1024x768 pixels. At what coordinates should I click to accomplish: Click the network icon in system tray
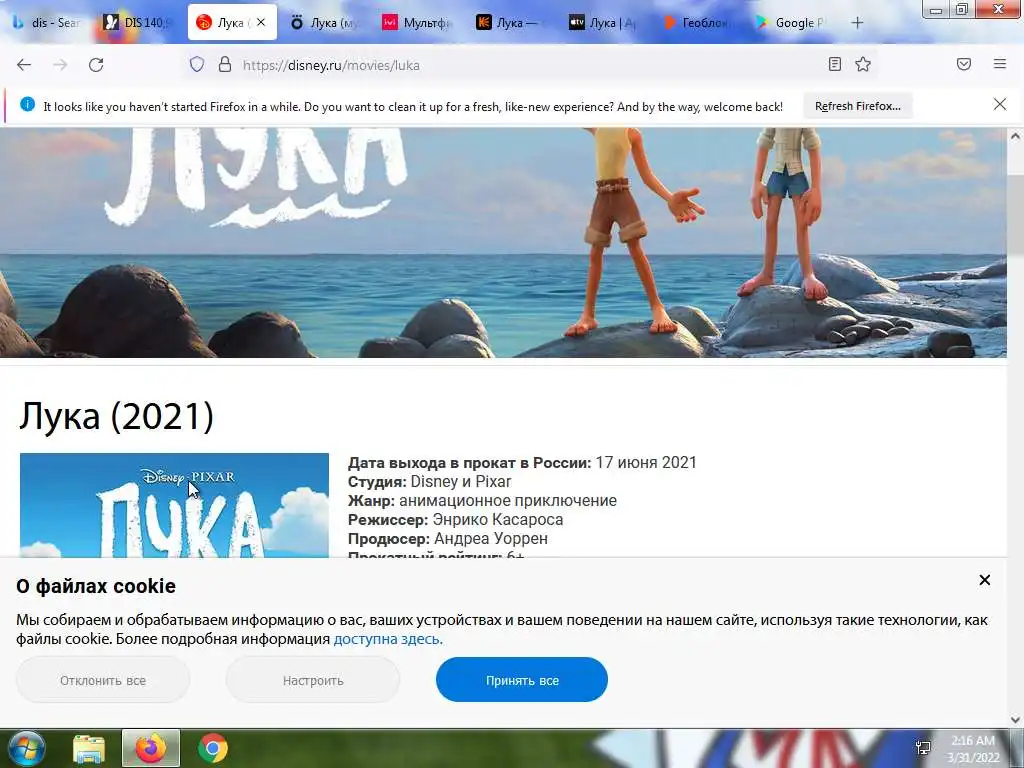pyautogui.click(x=923, y=748)
